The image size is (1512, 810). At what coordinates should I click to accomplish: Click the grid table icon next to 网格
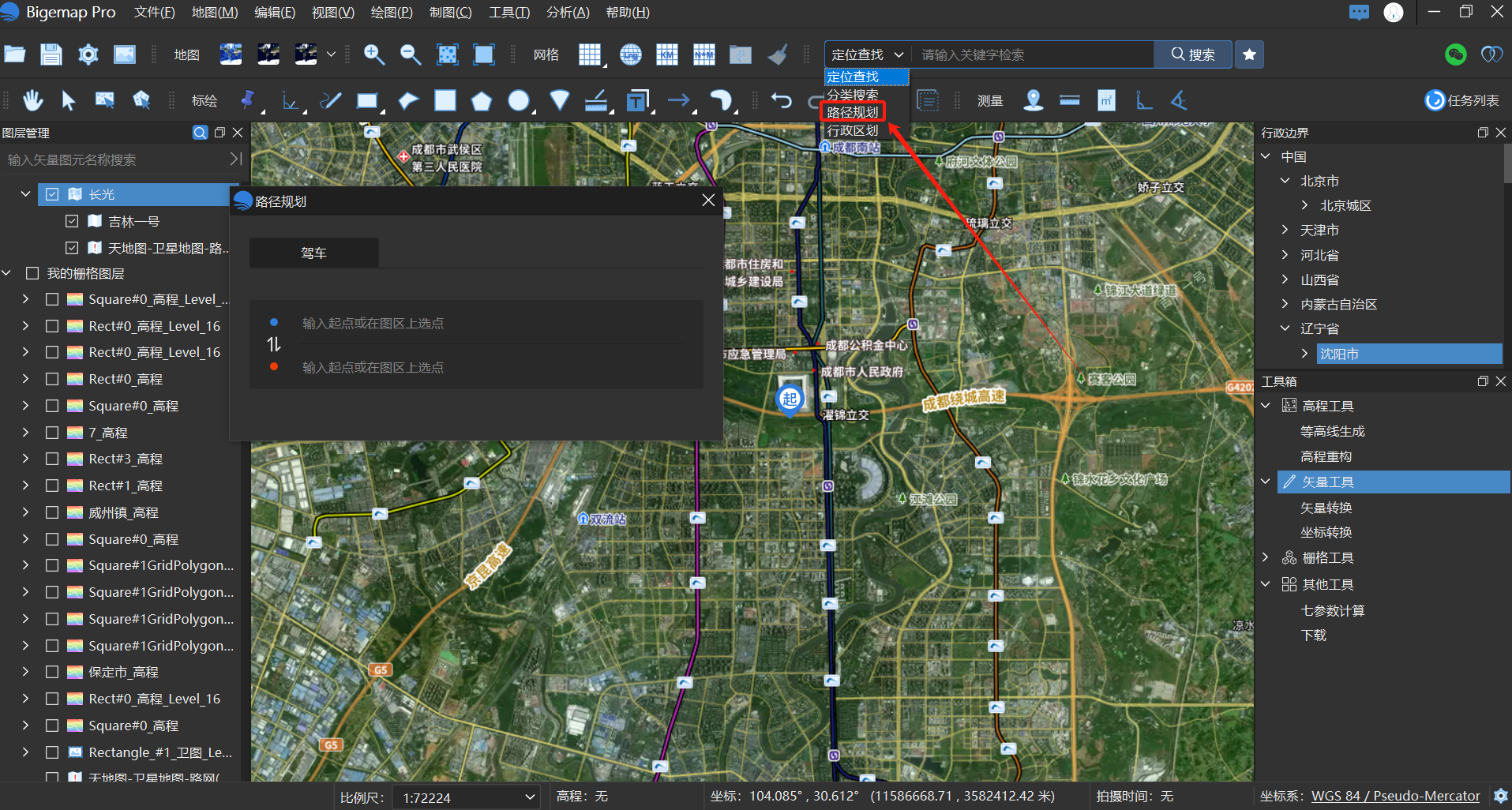pos(590,54)
